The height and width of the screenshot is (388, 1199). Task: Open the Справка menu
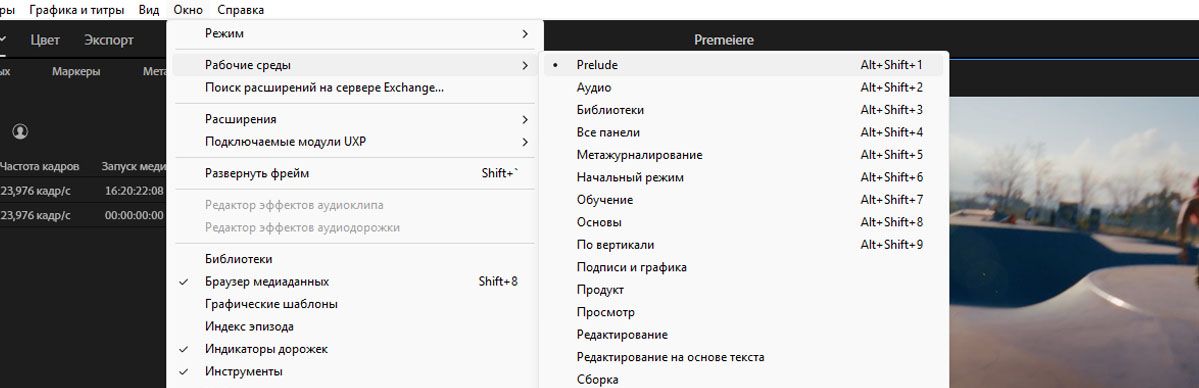[241, 10]
